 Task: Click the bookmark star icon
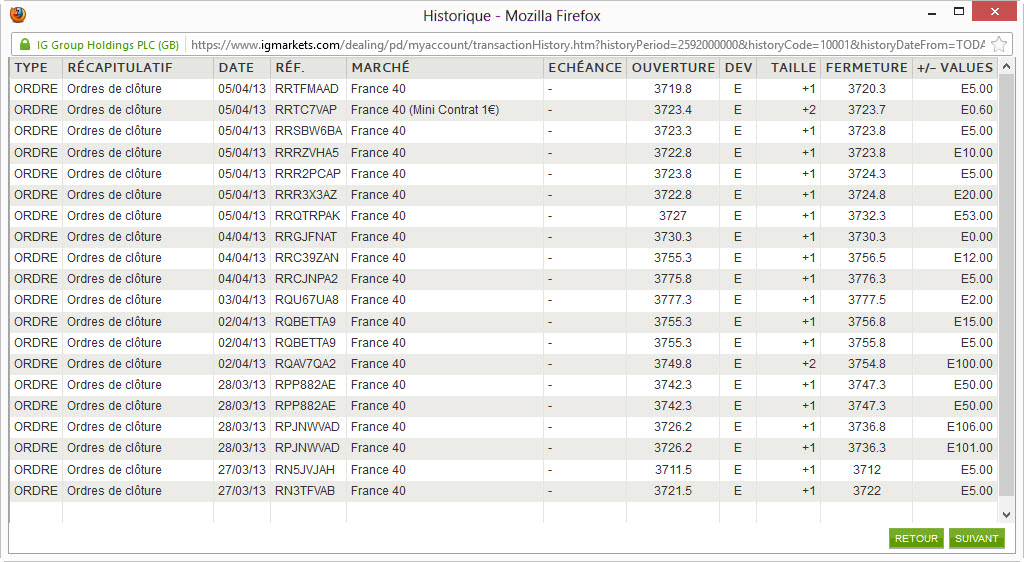click(999, 44)
